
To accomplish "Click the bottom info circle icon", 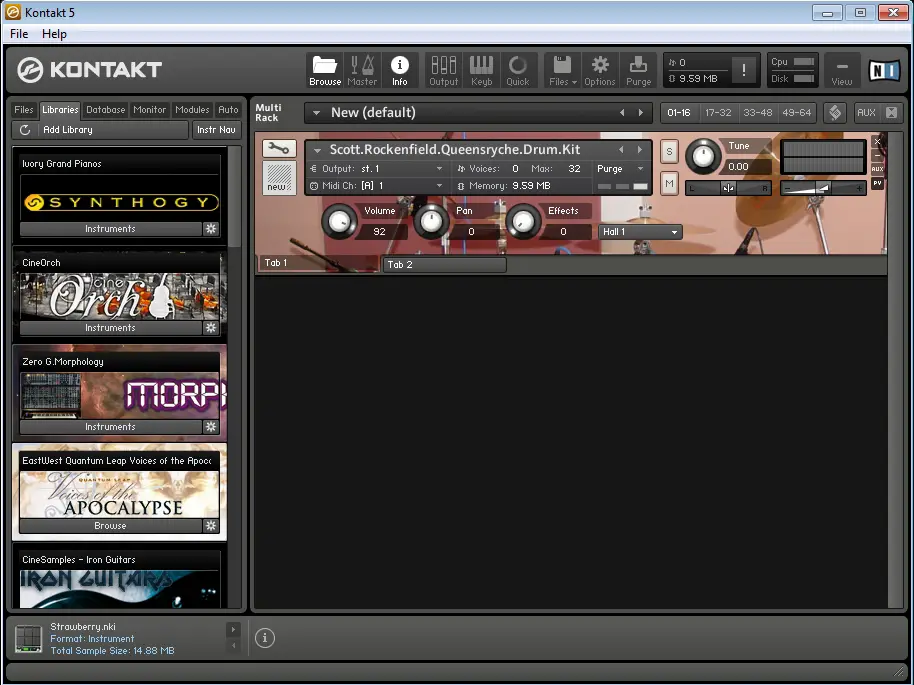I will pos(265,638).
